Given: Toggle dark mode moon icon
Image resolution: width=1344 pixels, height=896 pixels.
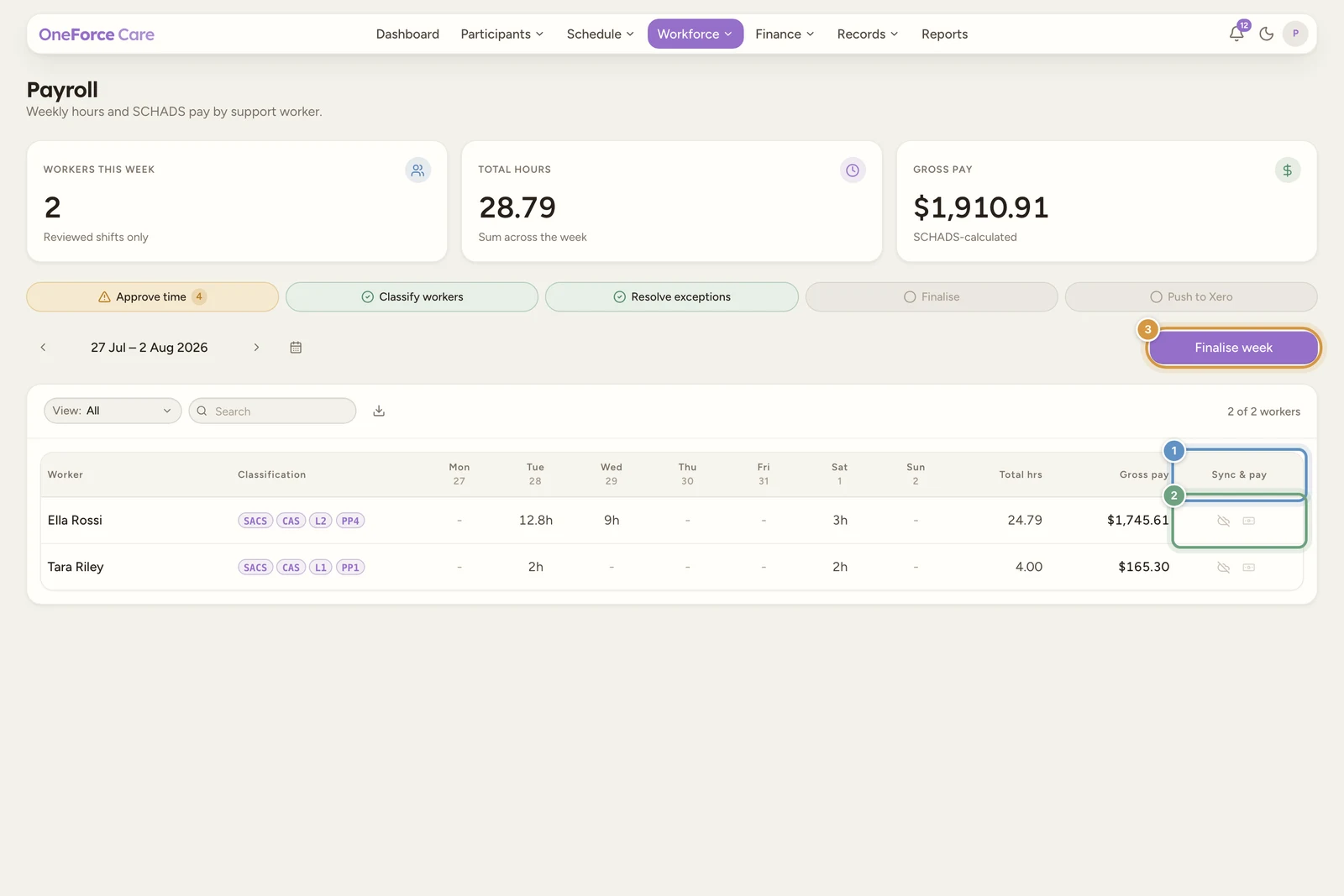Looking at the screenshot, I should click(1267, 34).
